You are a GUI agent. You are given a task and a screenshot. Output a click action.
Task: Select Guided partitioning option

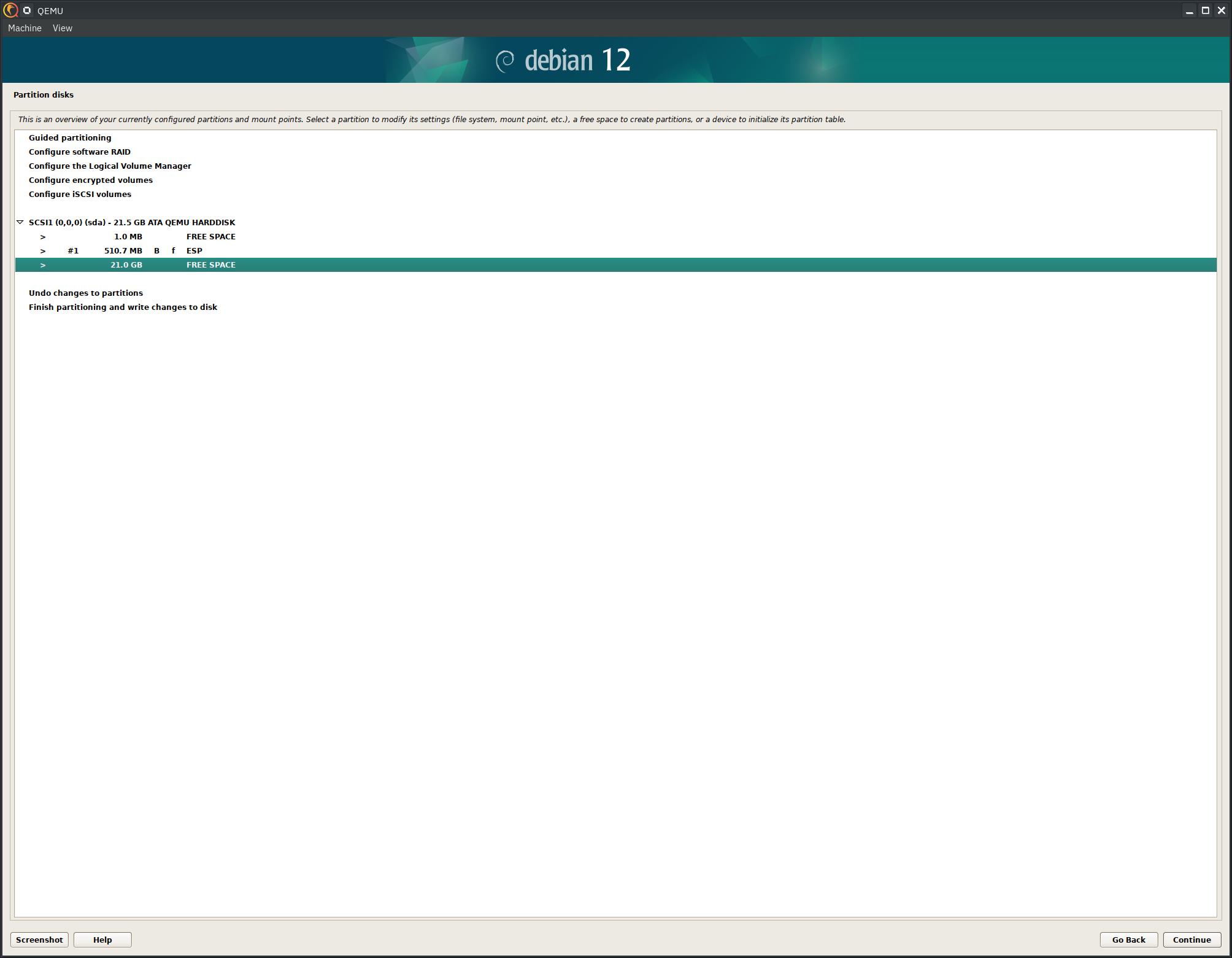click(x=615, y=138)
